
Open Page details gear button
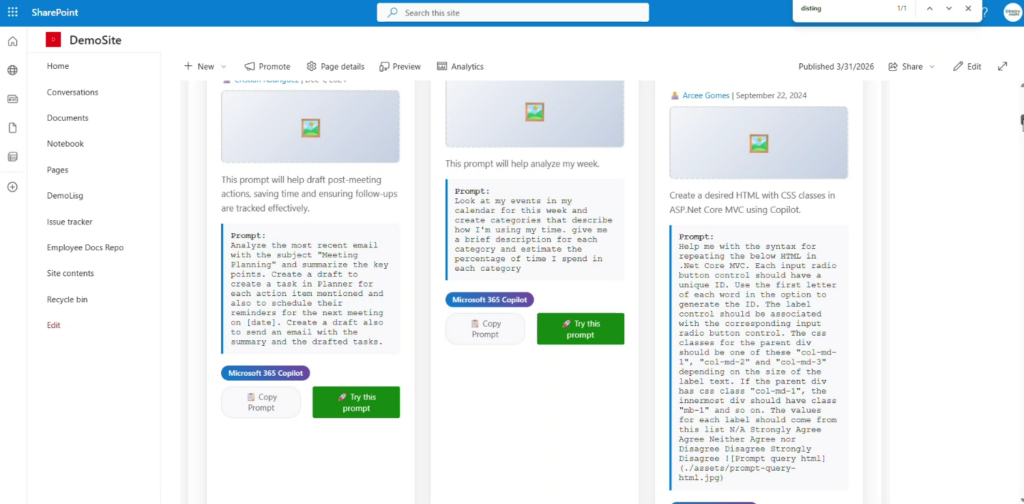335,67
